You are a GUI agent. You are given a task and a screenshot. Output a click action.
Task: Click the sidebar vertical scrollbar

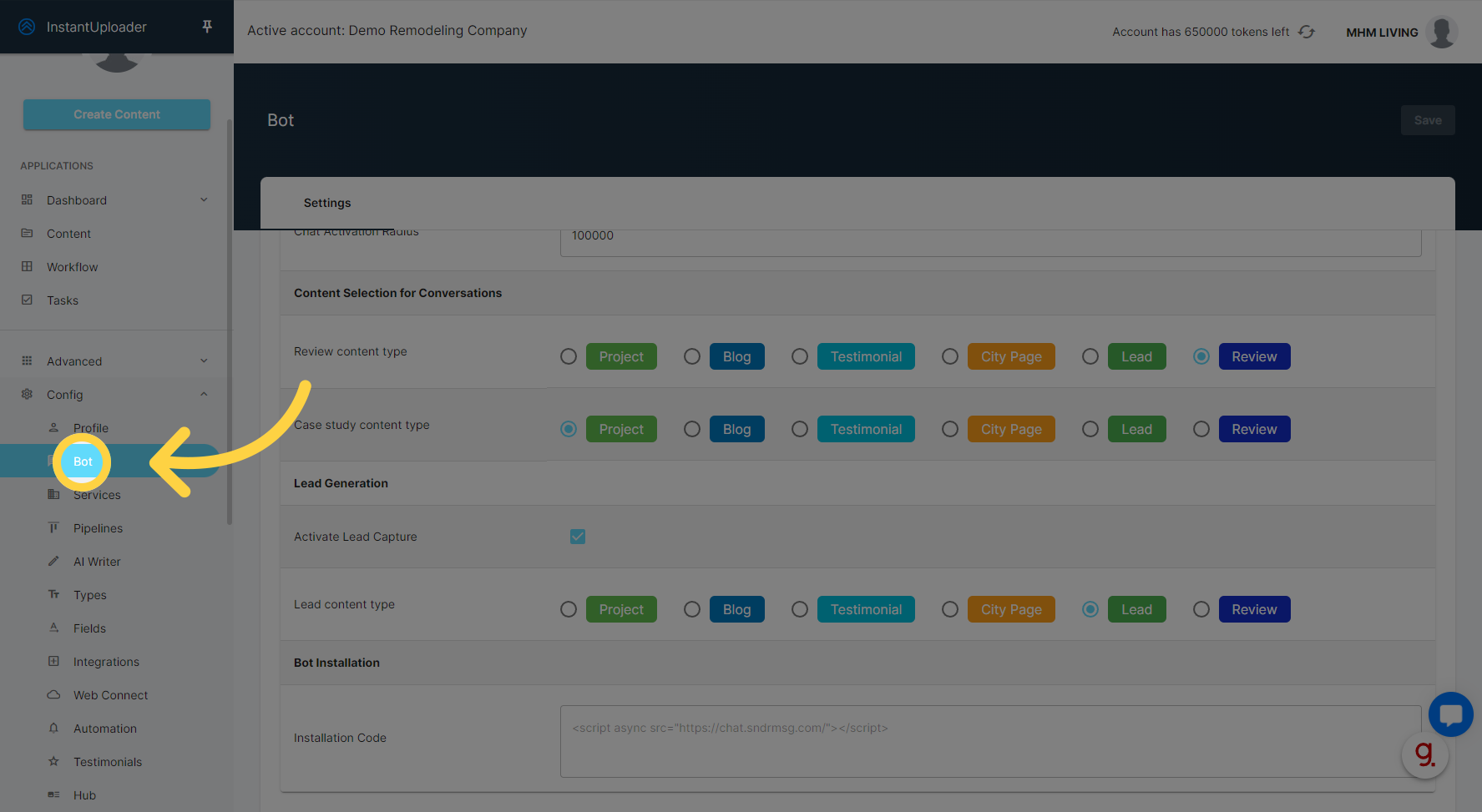pyautogui.click(x=230, y=321)
